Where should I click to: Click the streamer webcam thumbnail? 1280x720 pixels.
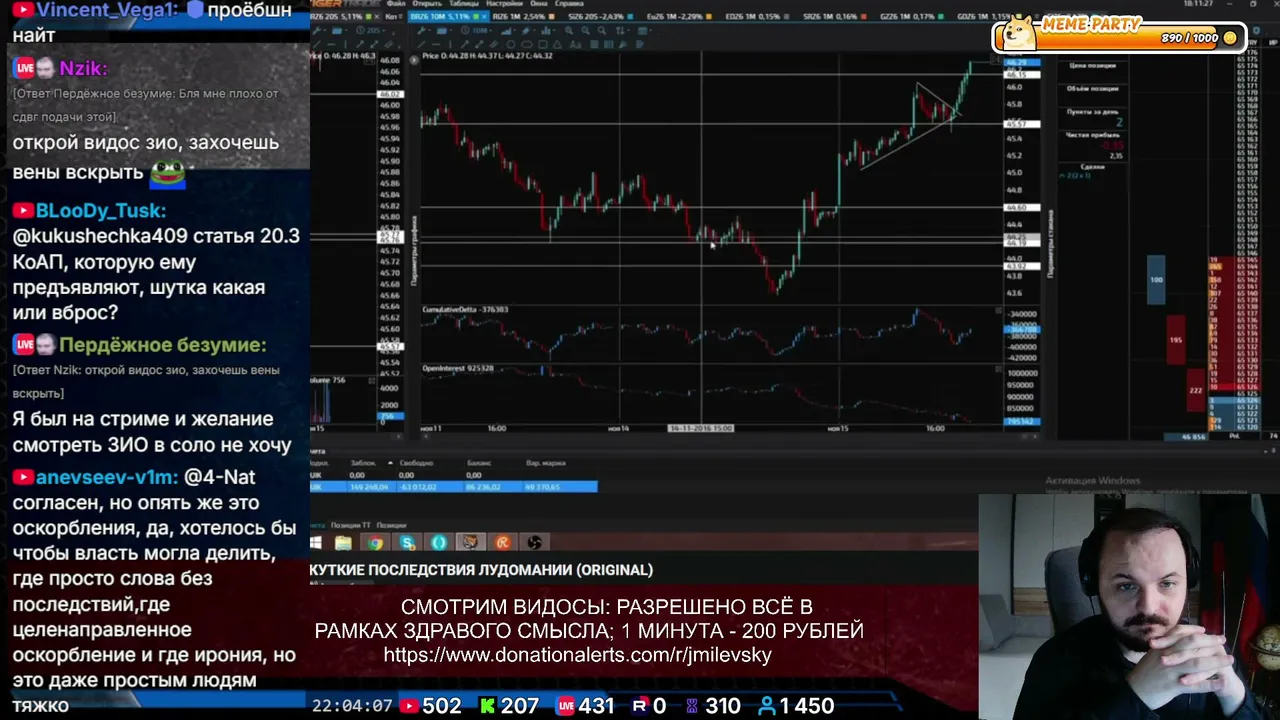pos(1128,606)
